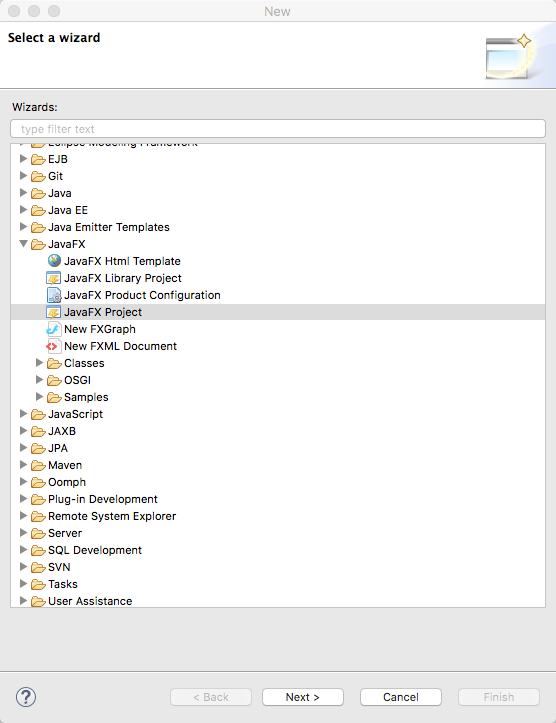Click the JavaScript folder icon

coord(38,415)
